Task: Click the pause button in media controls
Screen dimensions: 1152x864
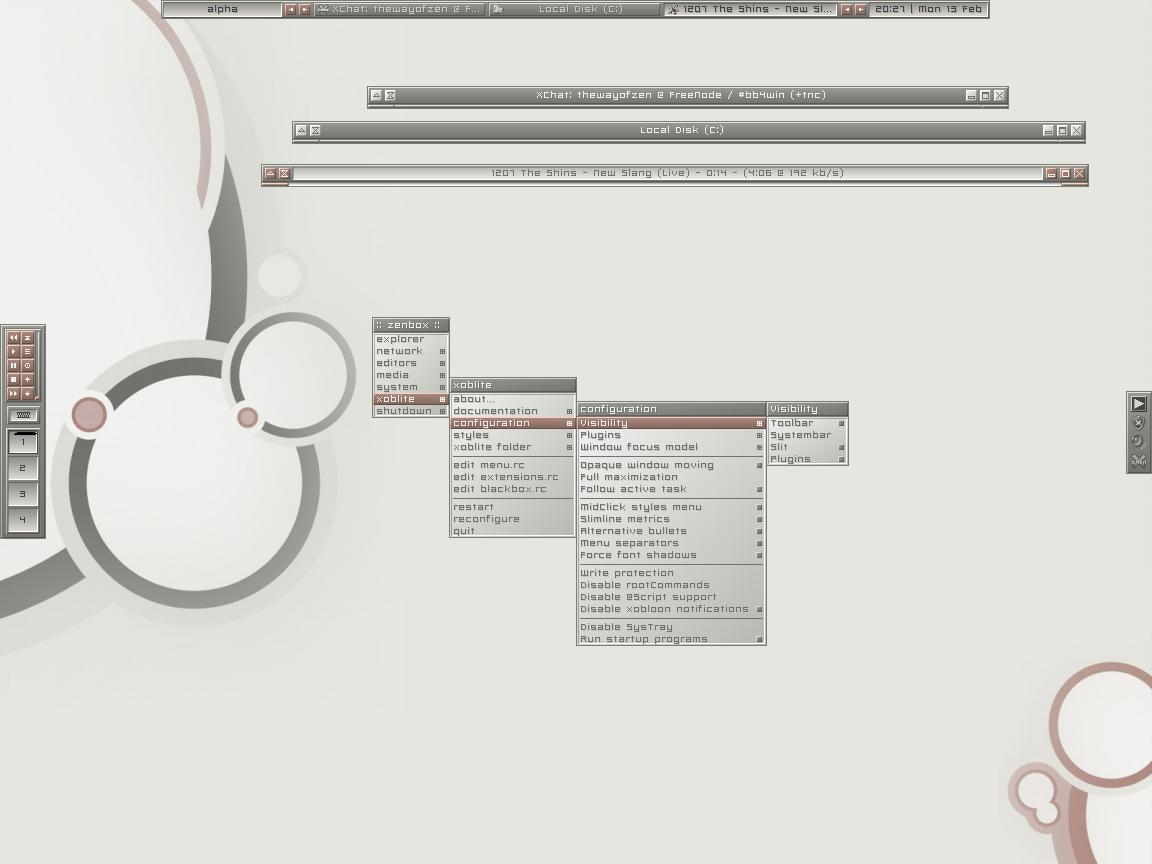Action: click(x=14, y=366)
